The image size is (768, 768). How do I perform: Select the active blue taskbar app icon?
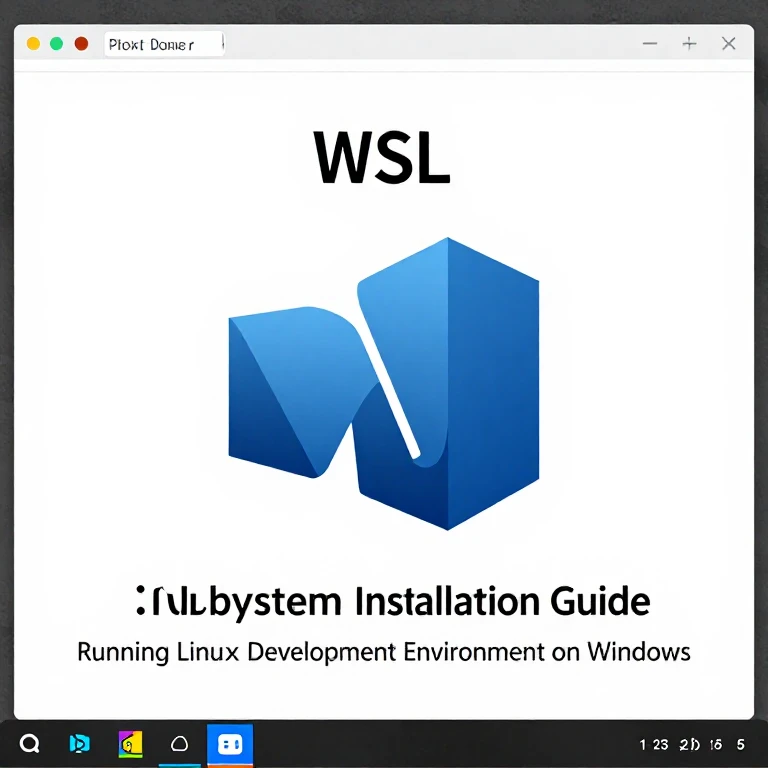point(230,745)
